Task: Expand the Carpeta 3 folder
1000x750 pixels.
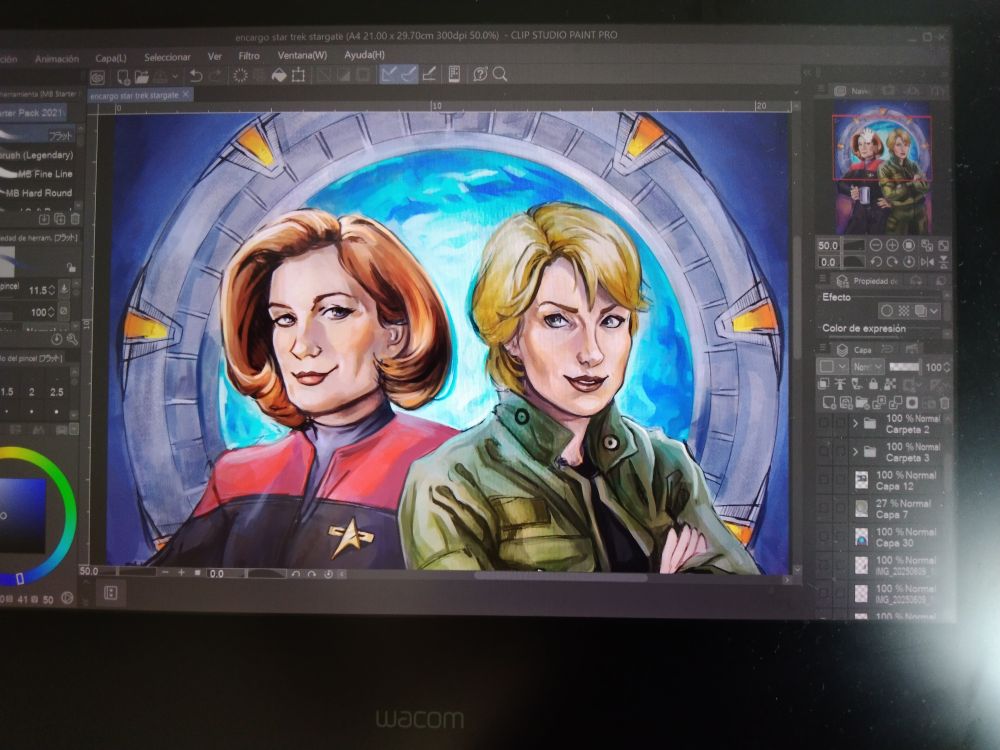Action: (x=855, y=452)
